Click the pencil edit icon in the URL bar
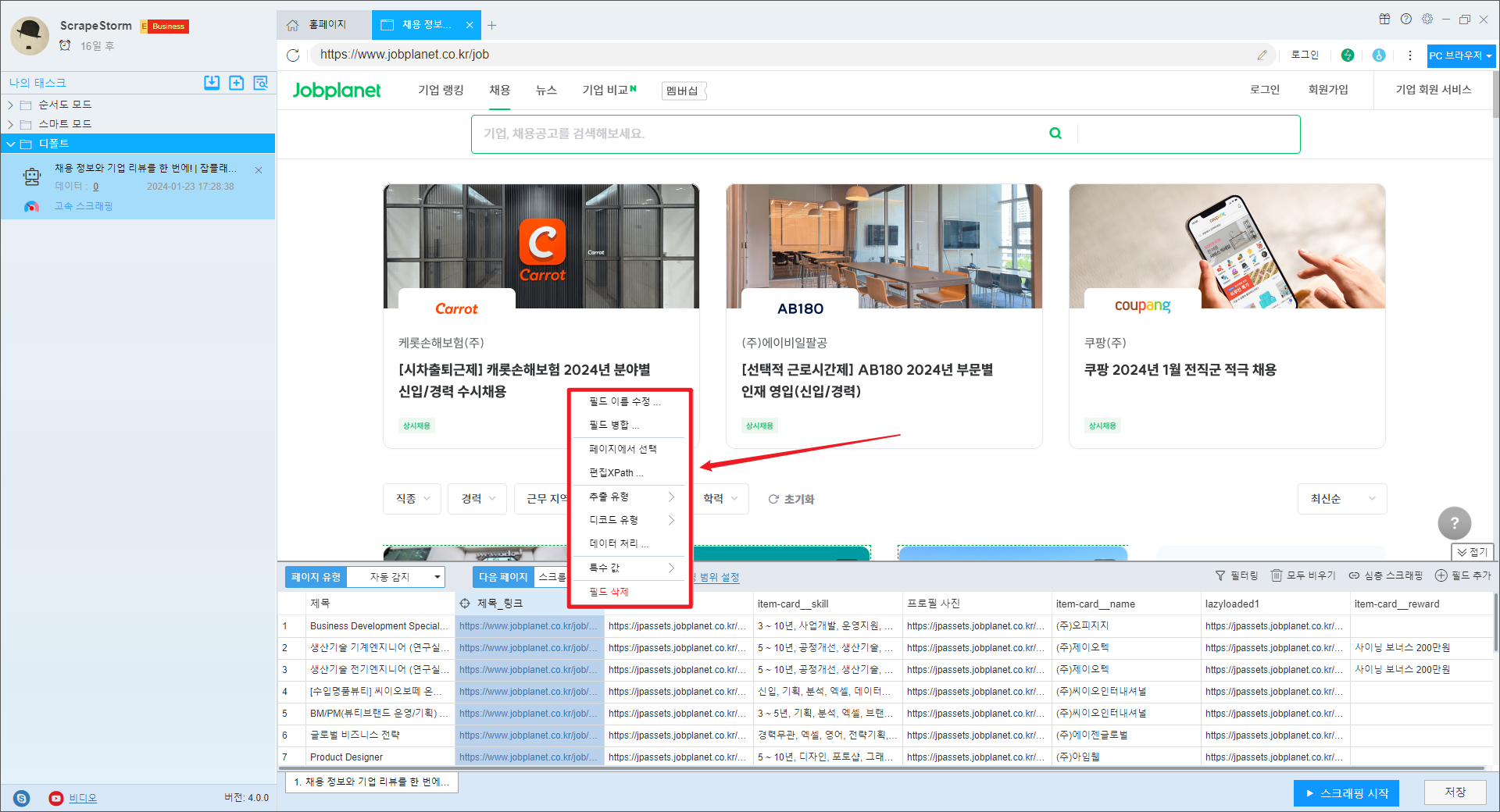 [x=1262, y=55]
